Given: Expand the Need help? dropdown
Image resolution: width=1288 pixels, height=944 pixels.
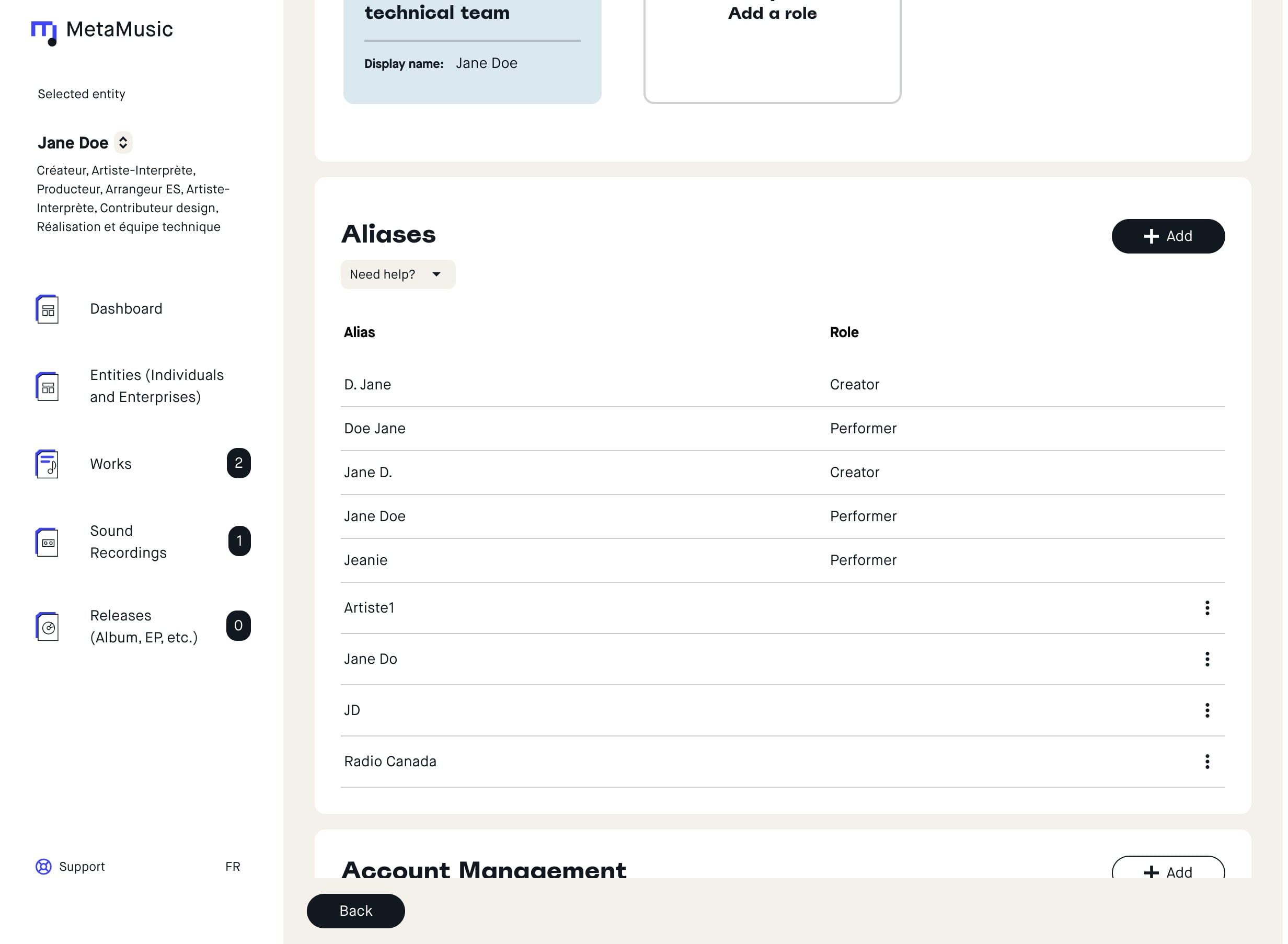Looking at the screenshot, I should pos(398,275).
